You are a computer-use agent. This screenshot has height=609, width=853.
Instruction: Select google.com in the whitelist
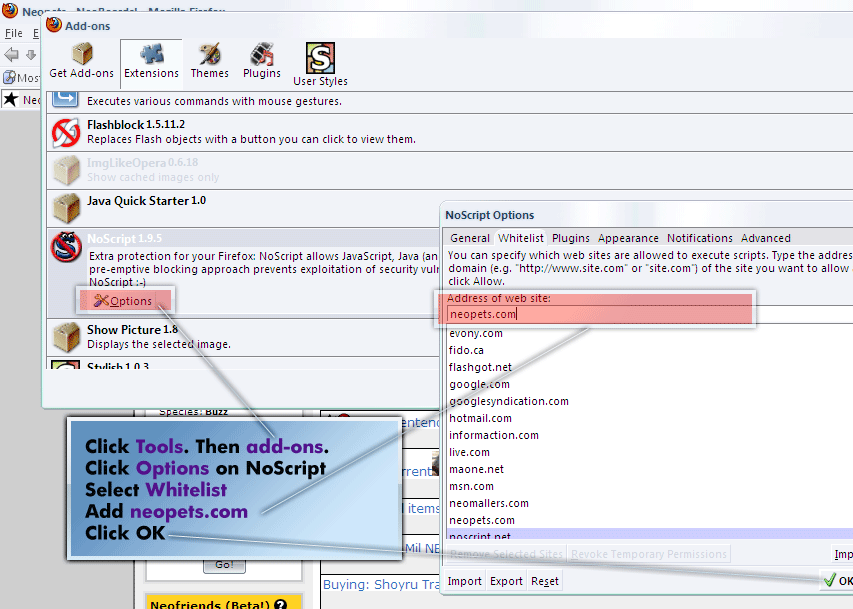tap(650, 384)
